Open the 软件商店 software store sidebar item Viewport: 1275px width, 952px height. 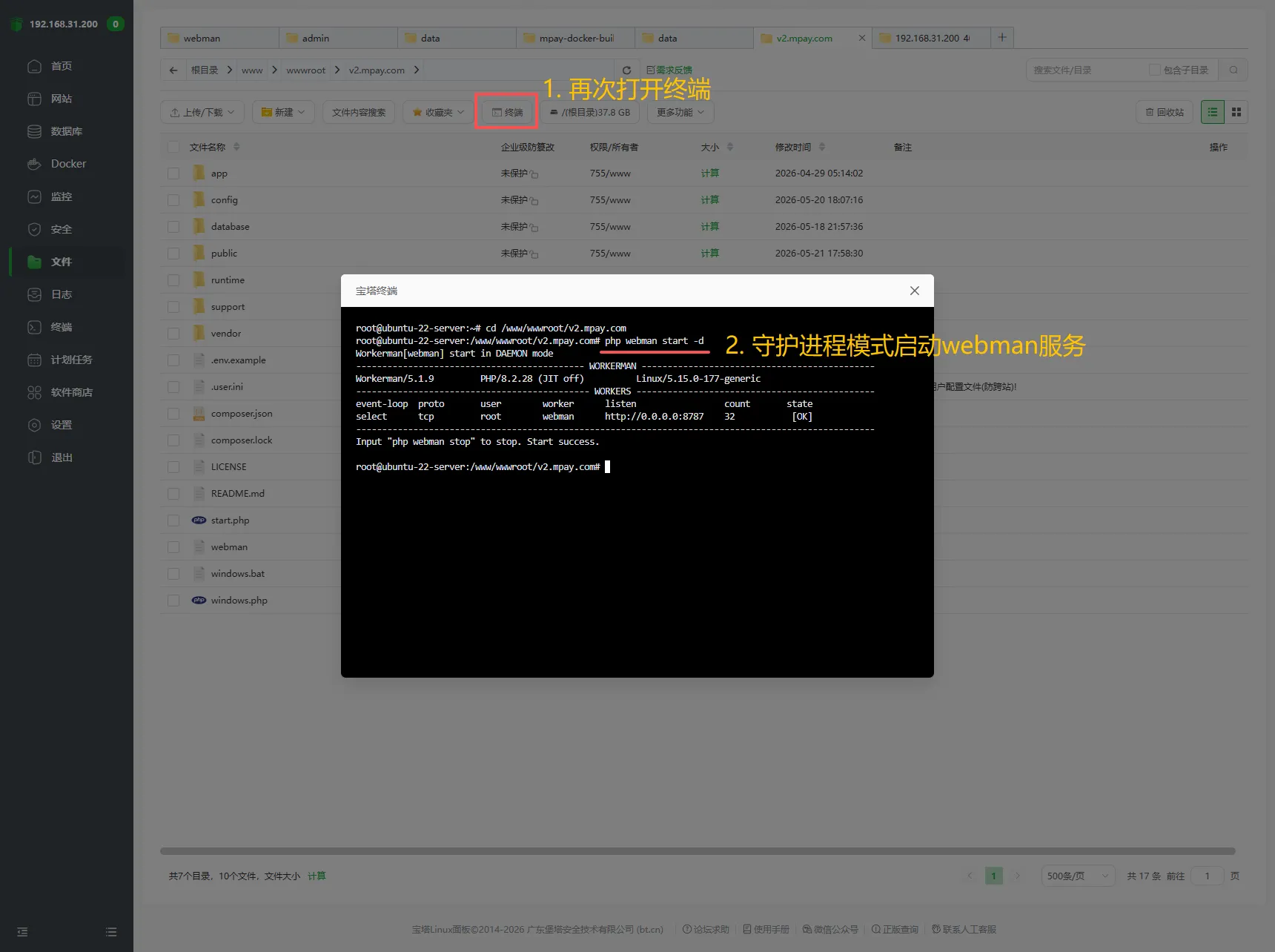(x=71, y=392)
